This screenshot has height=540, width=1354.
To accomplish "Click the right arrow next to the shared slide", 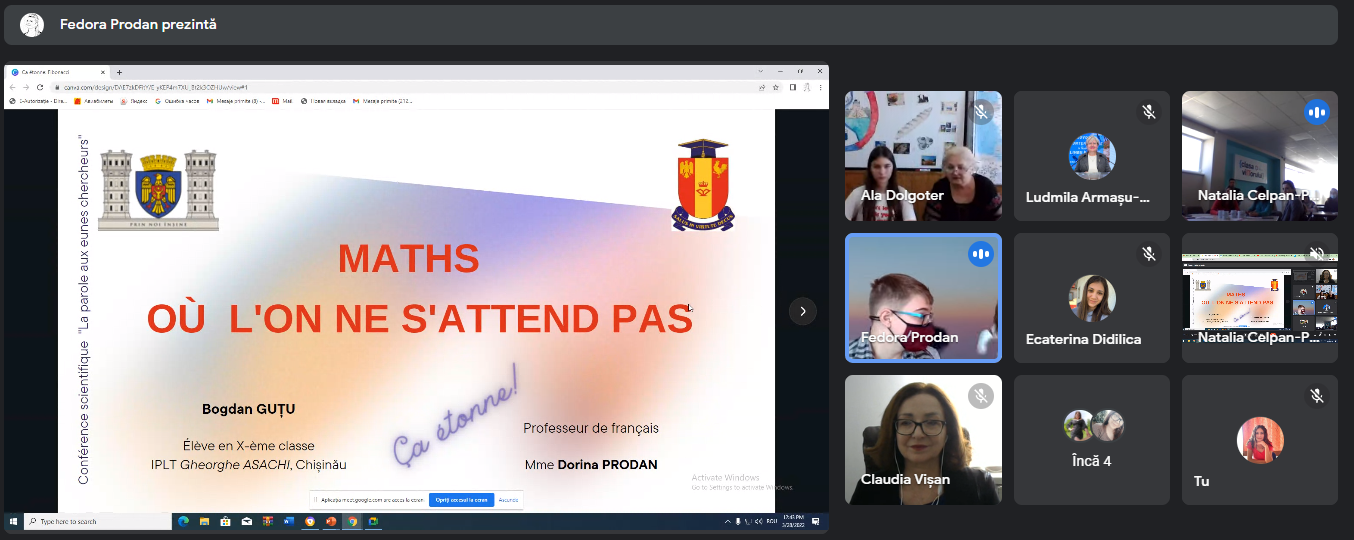I will (803, 311).
